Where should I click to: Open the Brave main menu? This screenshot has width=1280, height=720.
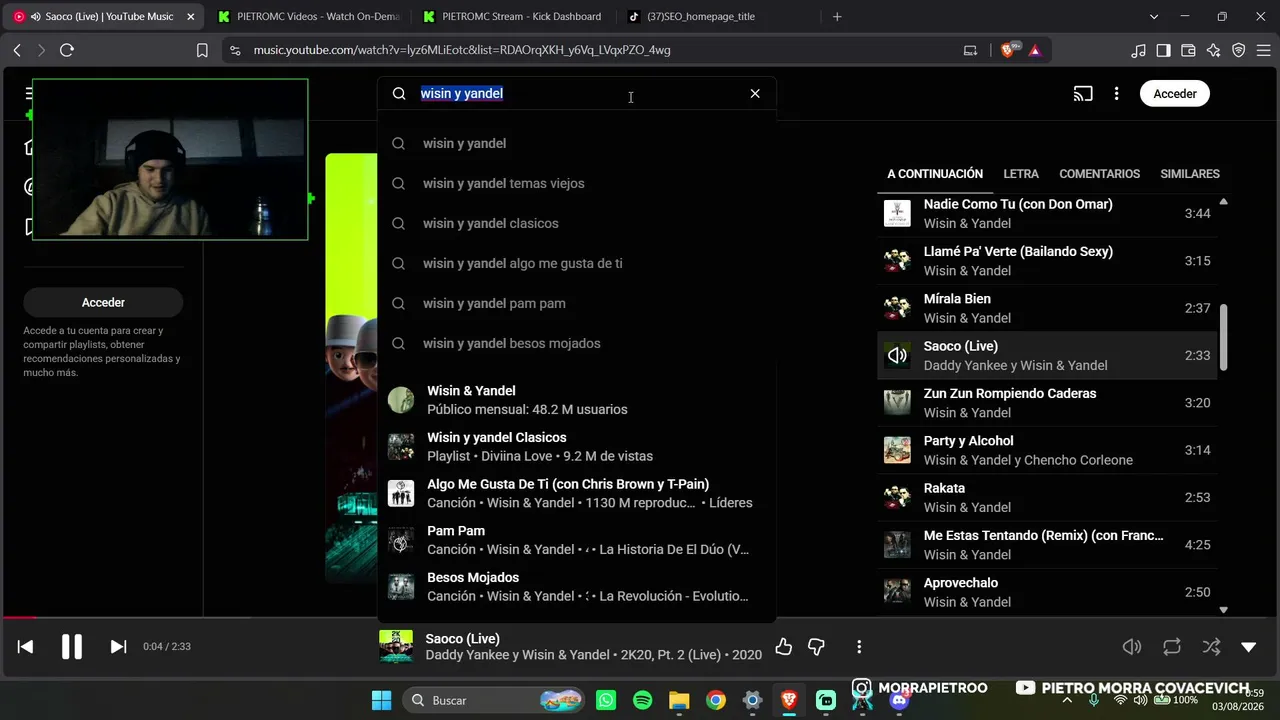1263,50
